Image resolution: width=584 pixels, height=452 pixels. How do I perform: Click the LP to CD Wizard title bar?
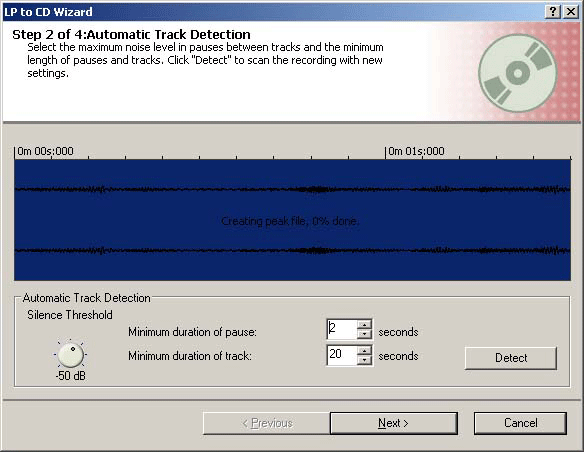[274, 12]
